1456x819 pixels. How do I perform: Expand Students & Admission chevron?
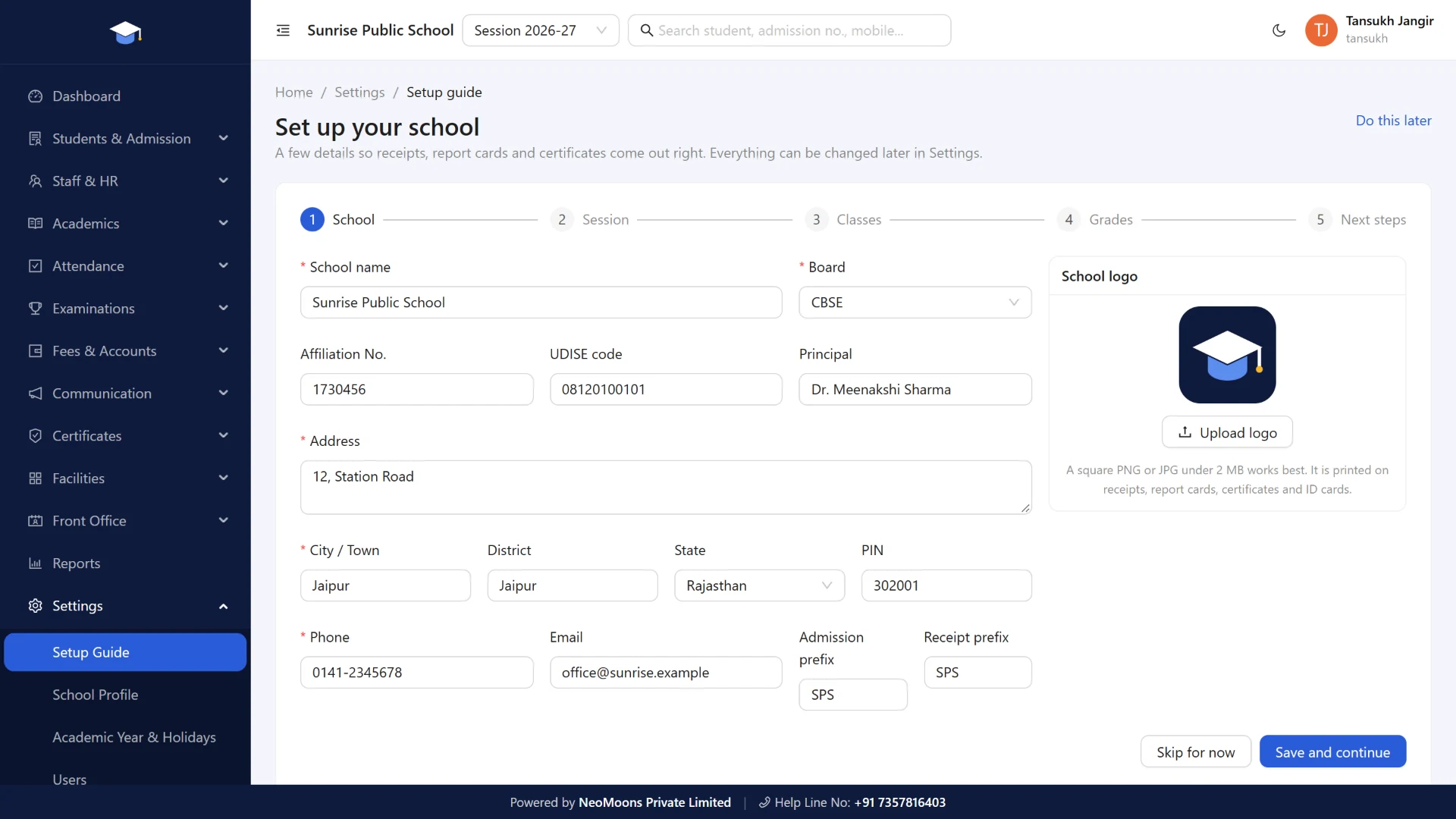click(x=223, y=139)
